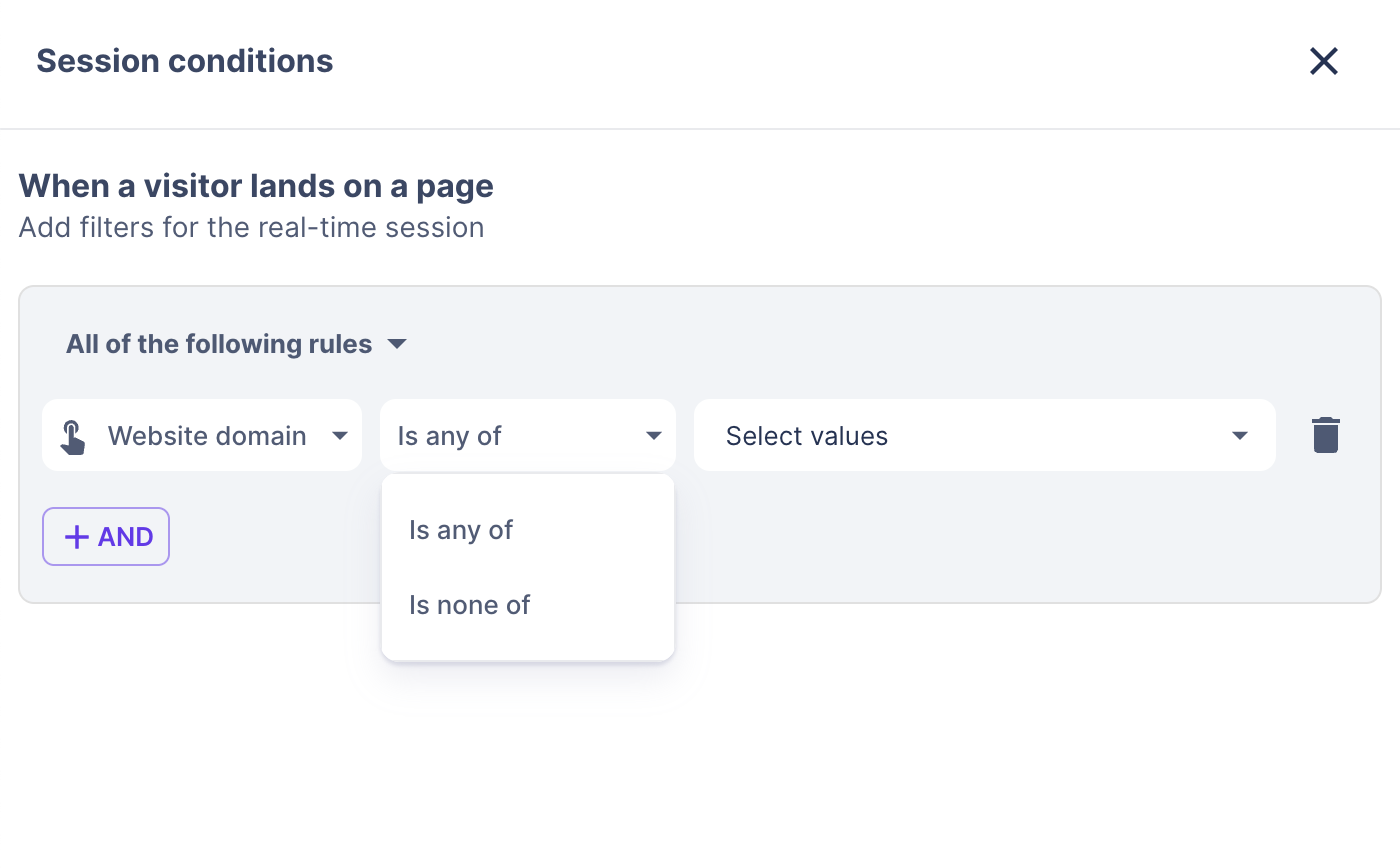
Task: Delete the rule using the trash icon
Action: (1325, 436)
